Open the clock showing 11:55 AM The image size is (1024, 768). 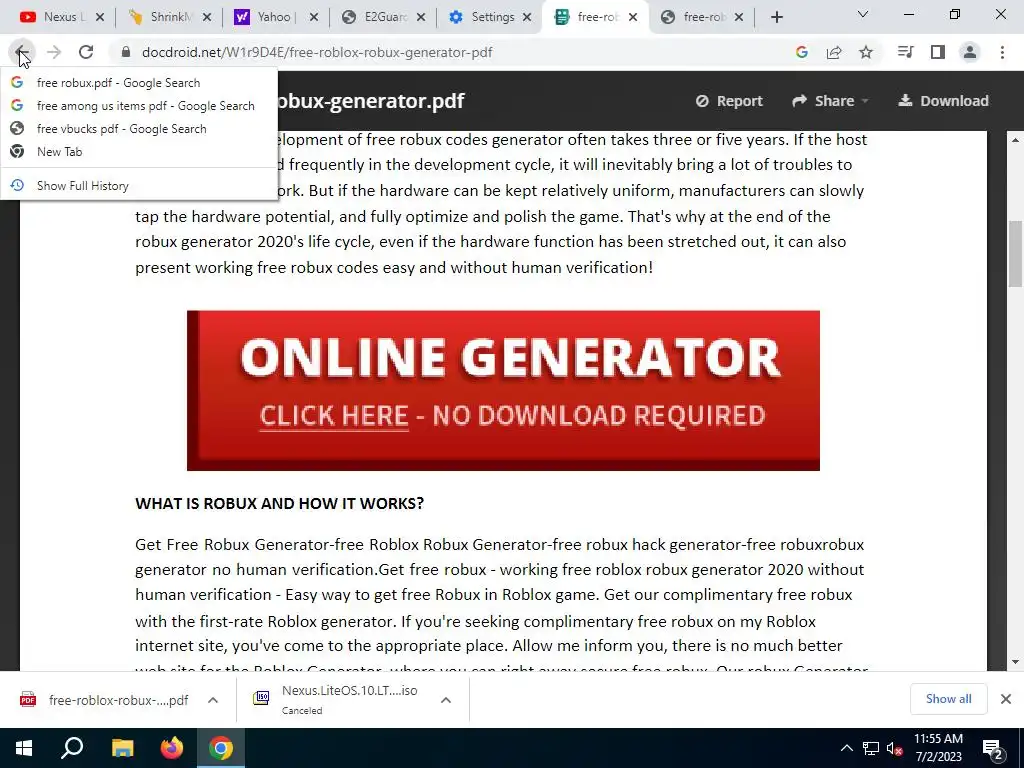[938, 748]
